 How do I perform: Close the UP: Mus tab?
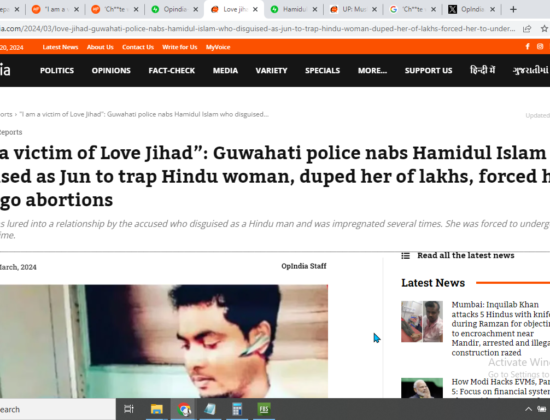click(374, 9)
